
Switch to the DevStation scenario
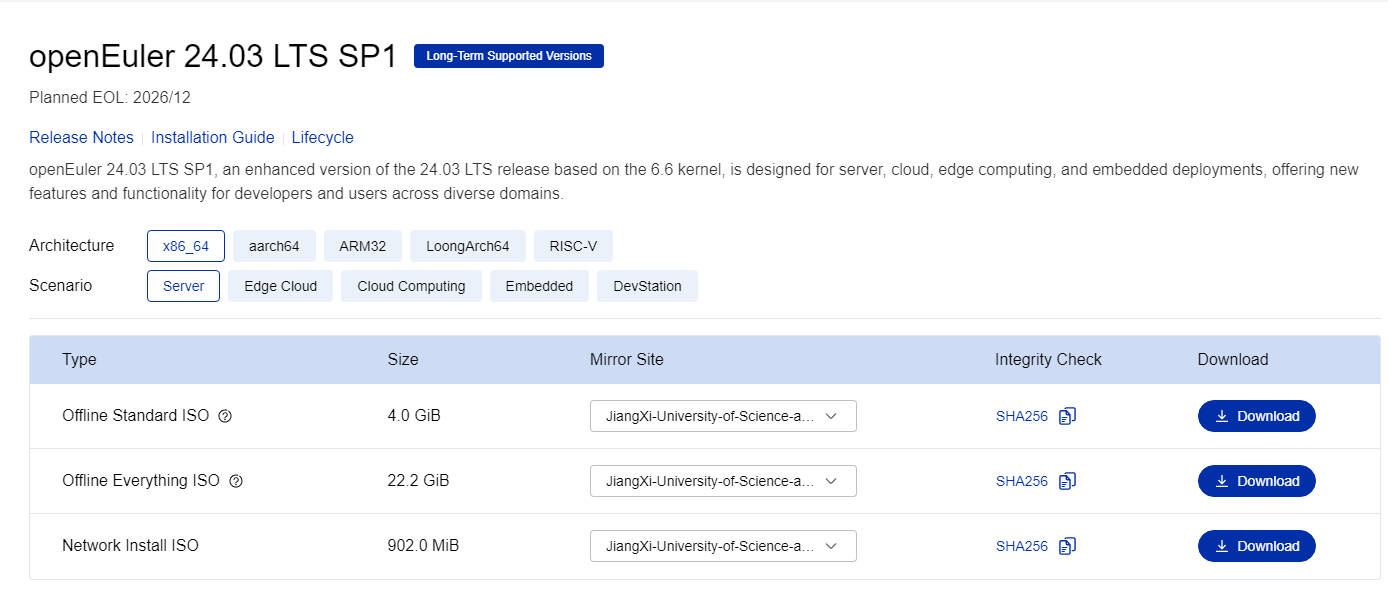pos(647,286)
